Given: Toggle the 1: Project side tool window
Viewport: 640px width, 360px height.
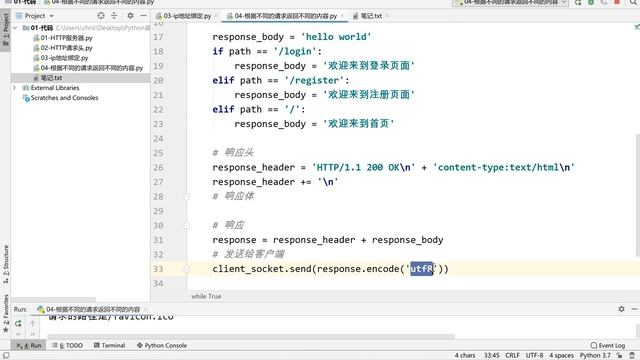Looking at the screenshot, I should pyautogui.click(x=6, y=31).
